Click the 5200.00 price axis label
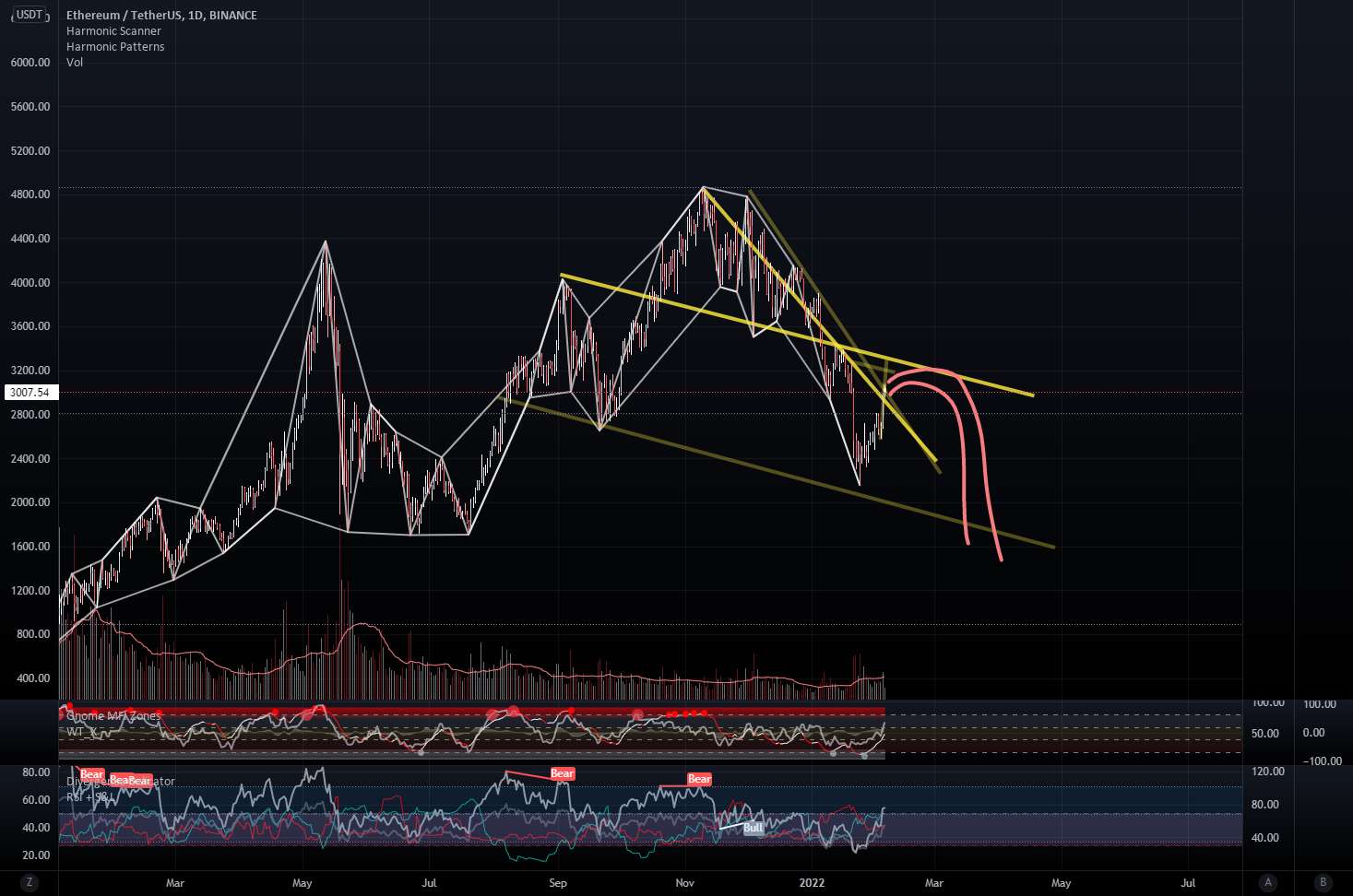The height and width of the screenshot is (896, 1353). click(30, 150)
